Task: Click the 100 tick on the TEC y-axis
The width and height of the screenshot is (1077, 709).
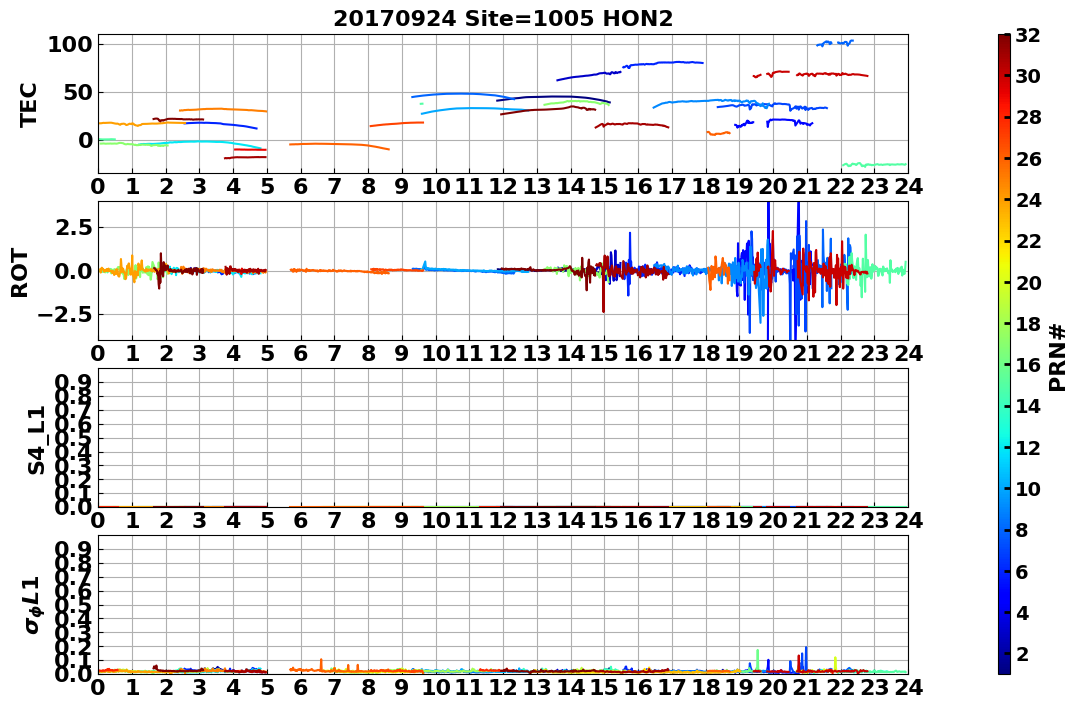Action: [69, 45]
